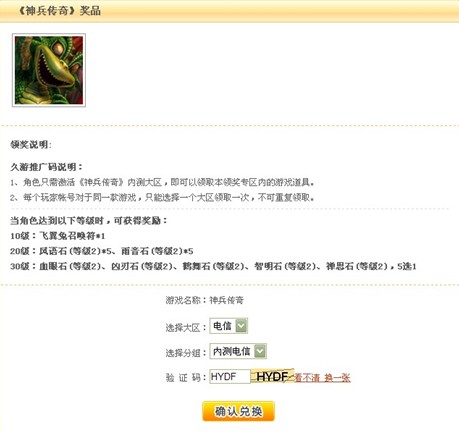Open the 选择大区 dropdown showing 电信
Screen dimensions: 459x433
228,326
